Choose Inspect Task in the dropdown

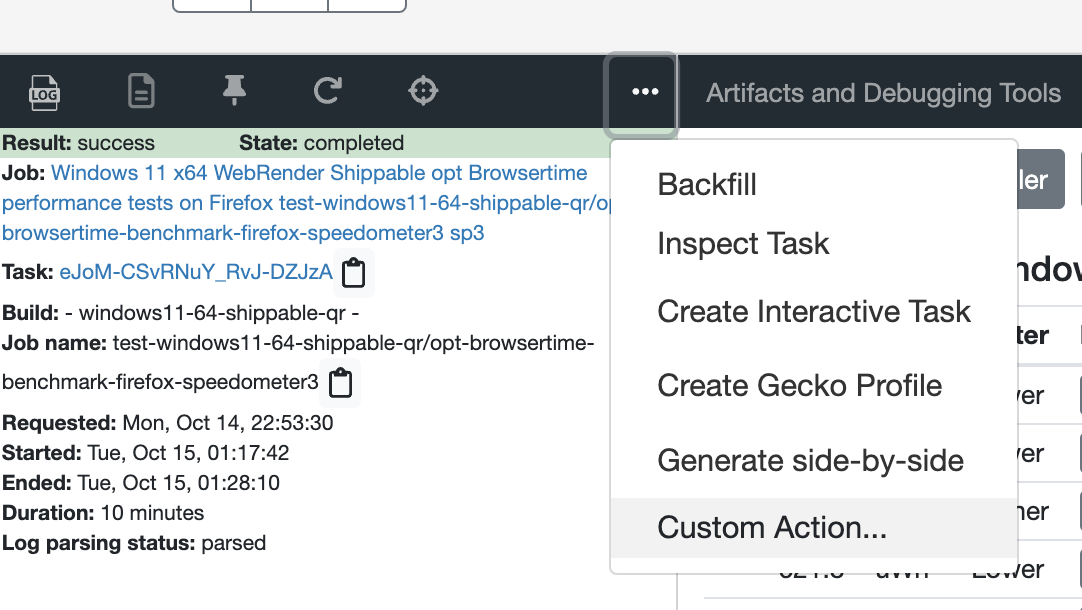point(743,244)
